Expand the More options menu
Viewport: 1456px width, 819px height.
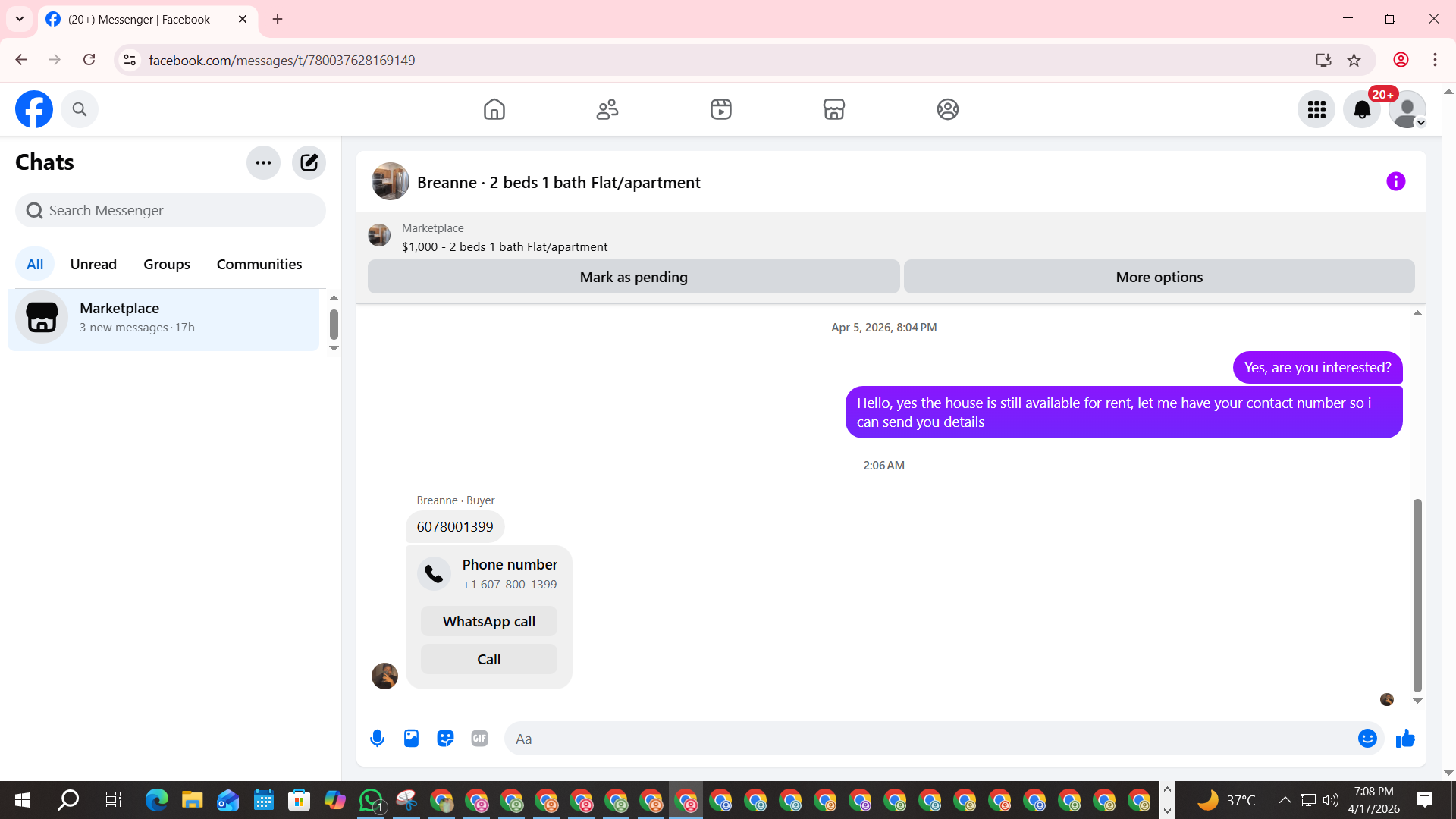[x=1159, y=277]
